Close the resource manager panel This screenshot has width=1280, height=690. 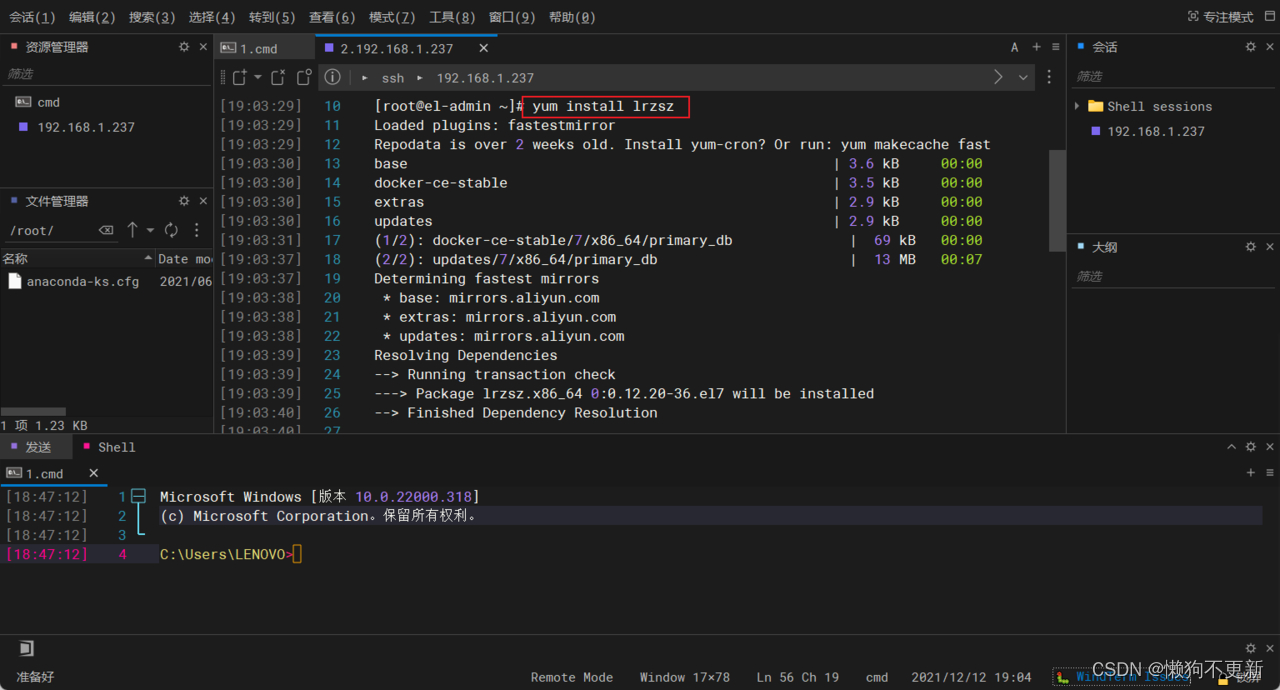coord(203,47)
